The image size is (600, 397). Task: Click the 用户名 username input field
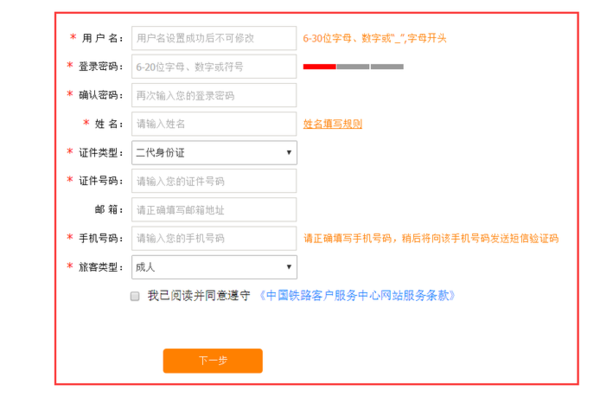(214, 38)
